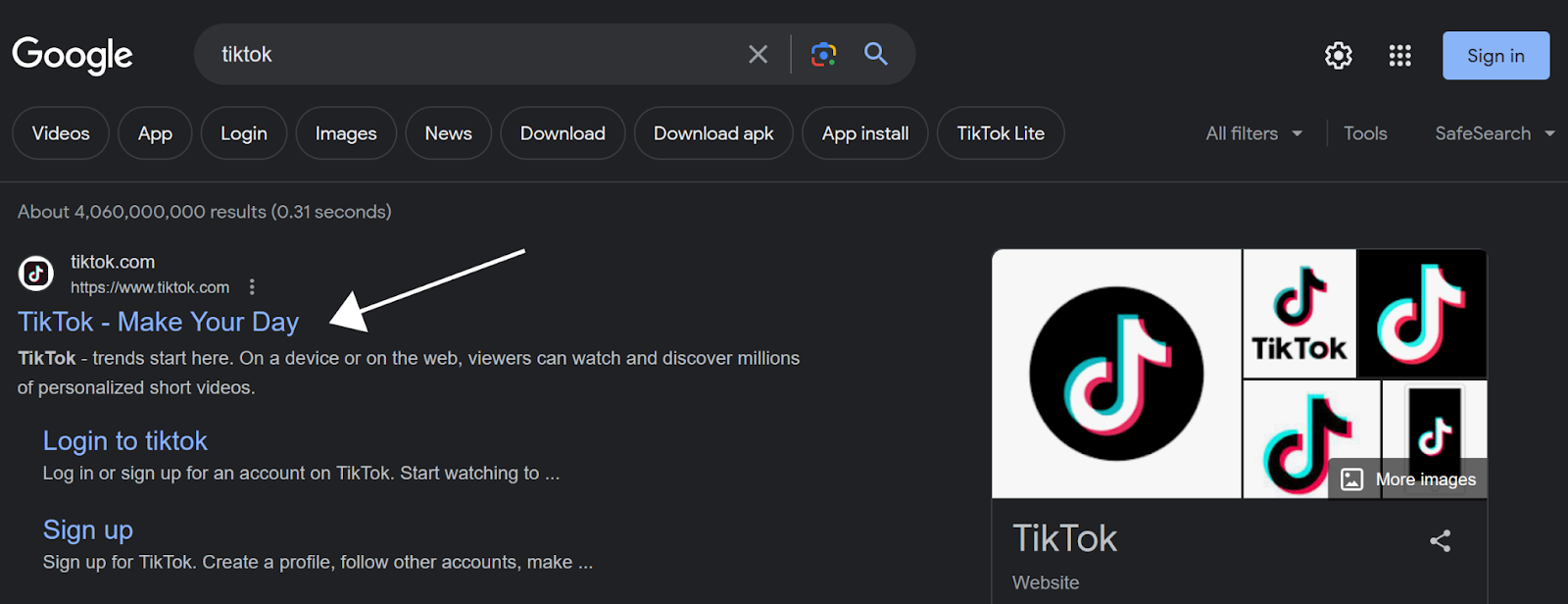Select the Login filter chip
The height and width of the screenshot is (604, 1568).
pos(244,133)
